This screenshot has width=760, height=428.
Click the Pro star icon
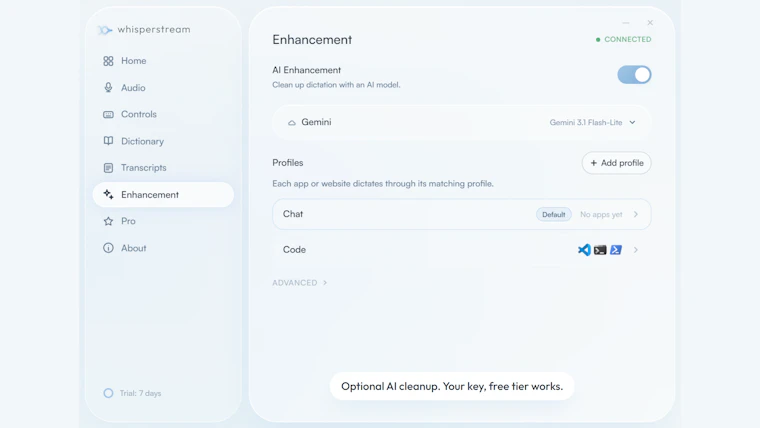point(108,221)
